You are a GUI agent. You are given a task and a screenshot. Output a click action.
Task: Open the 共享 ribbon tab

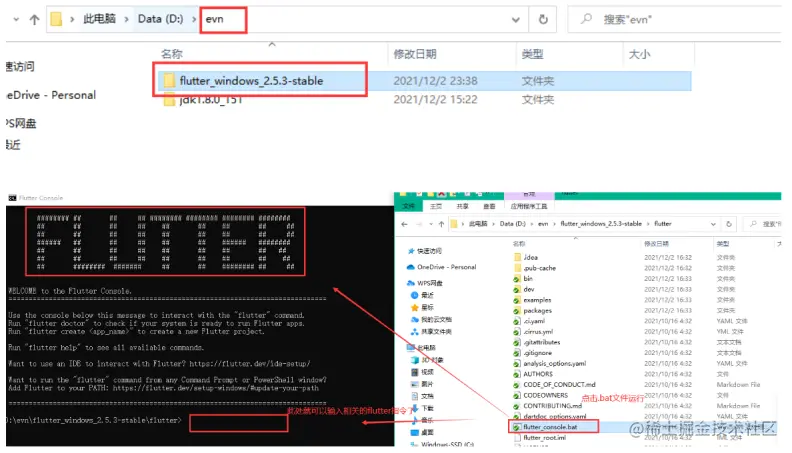(x=462, y=206)
